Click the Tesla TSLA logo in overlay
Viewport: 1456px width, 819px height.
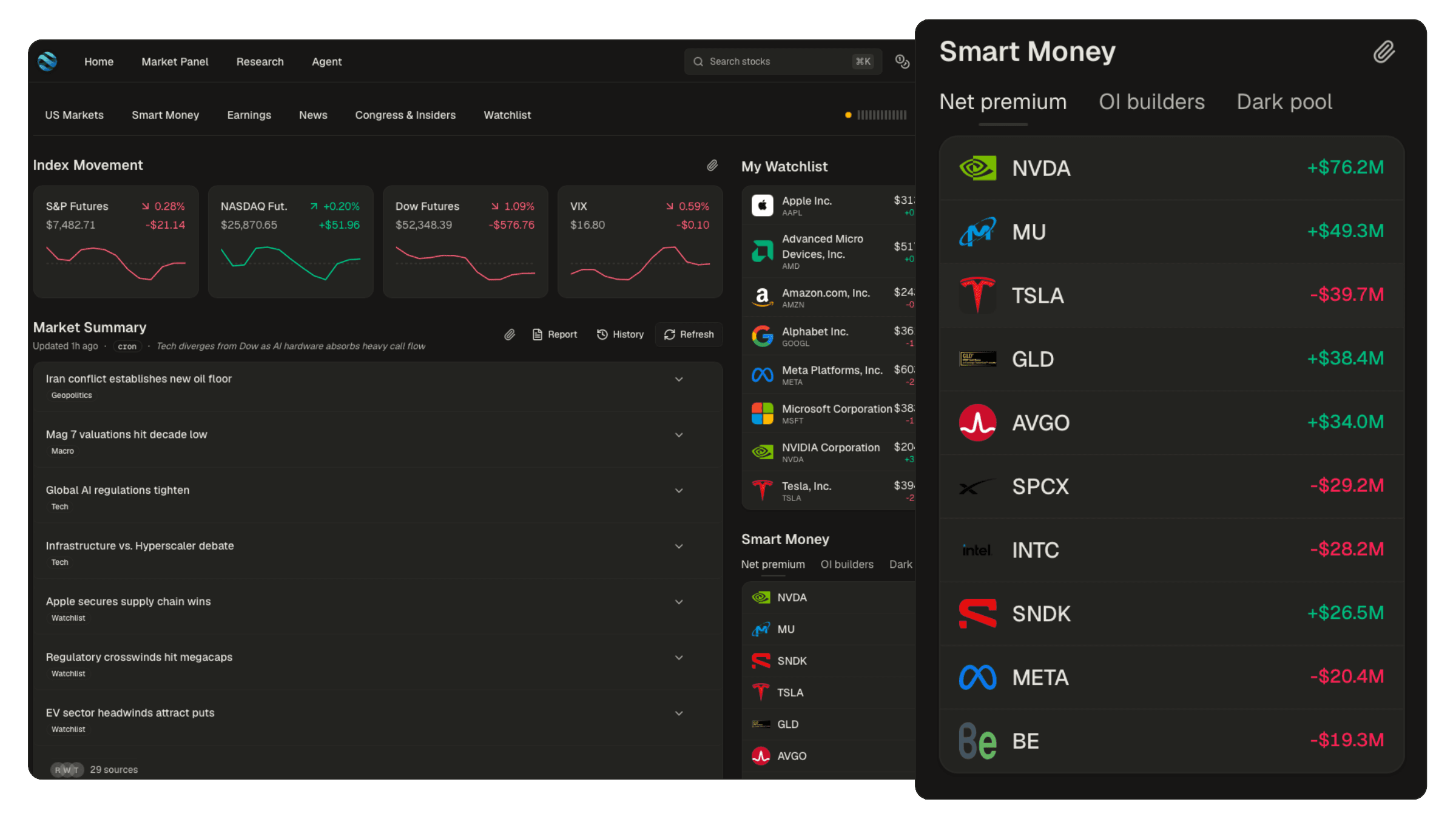[x=977, y=295]
